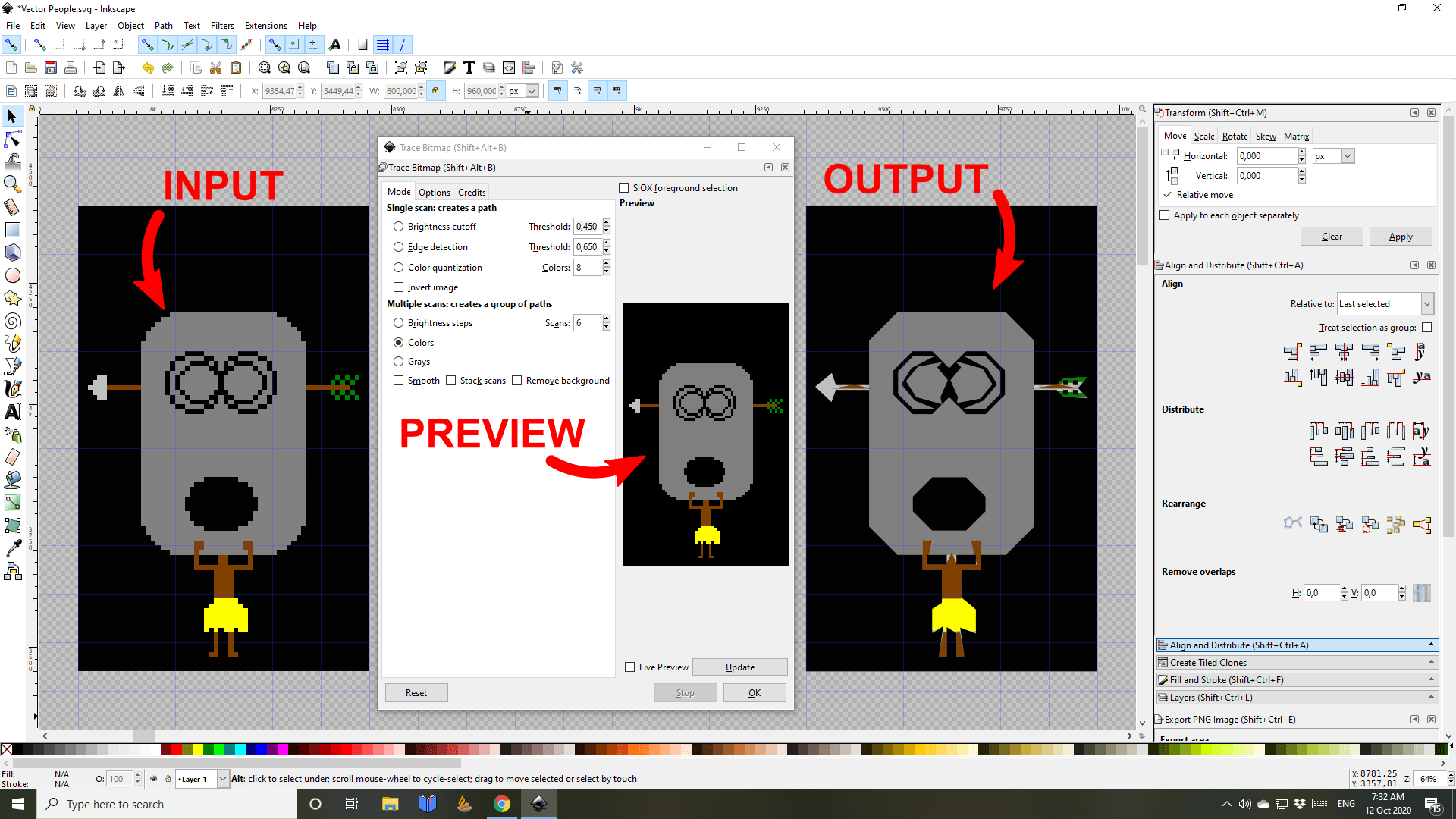Pick the Ellipse/Circle tool
Viewport: 1456px width, 819px height.
coord(12,275)
